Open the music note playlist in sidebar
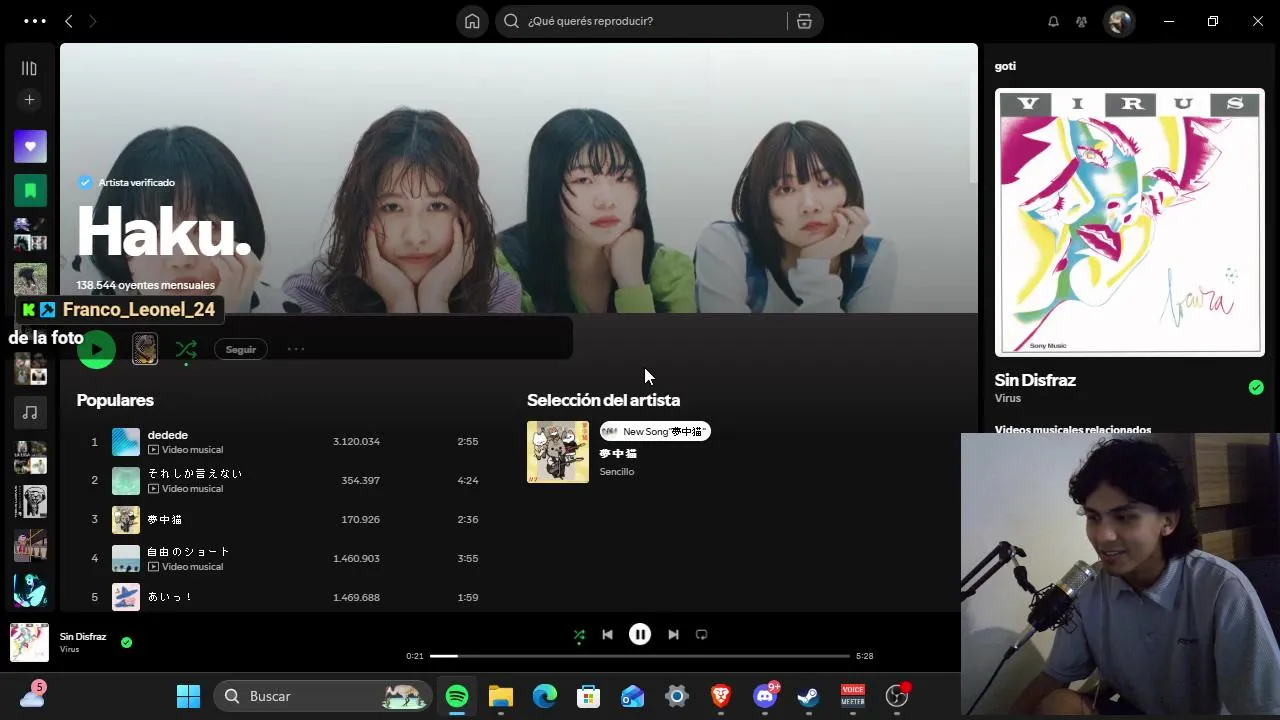This screenshot has width=1280, height=720. pos(30,412)
